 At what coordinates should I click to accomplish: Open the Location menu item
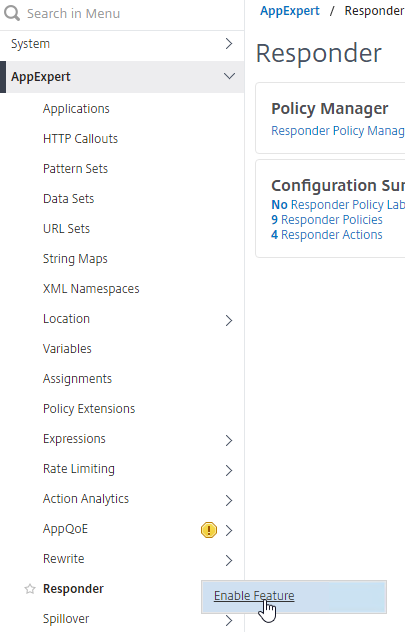pyautogui.click(x=66, y=319)
